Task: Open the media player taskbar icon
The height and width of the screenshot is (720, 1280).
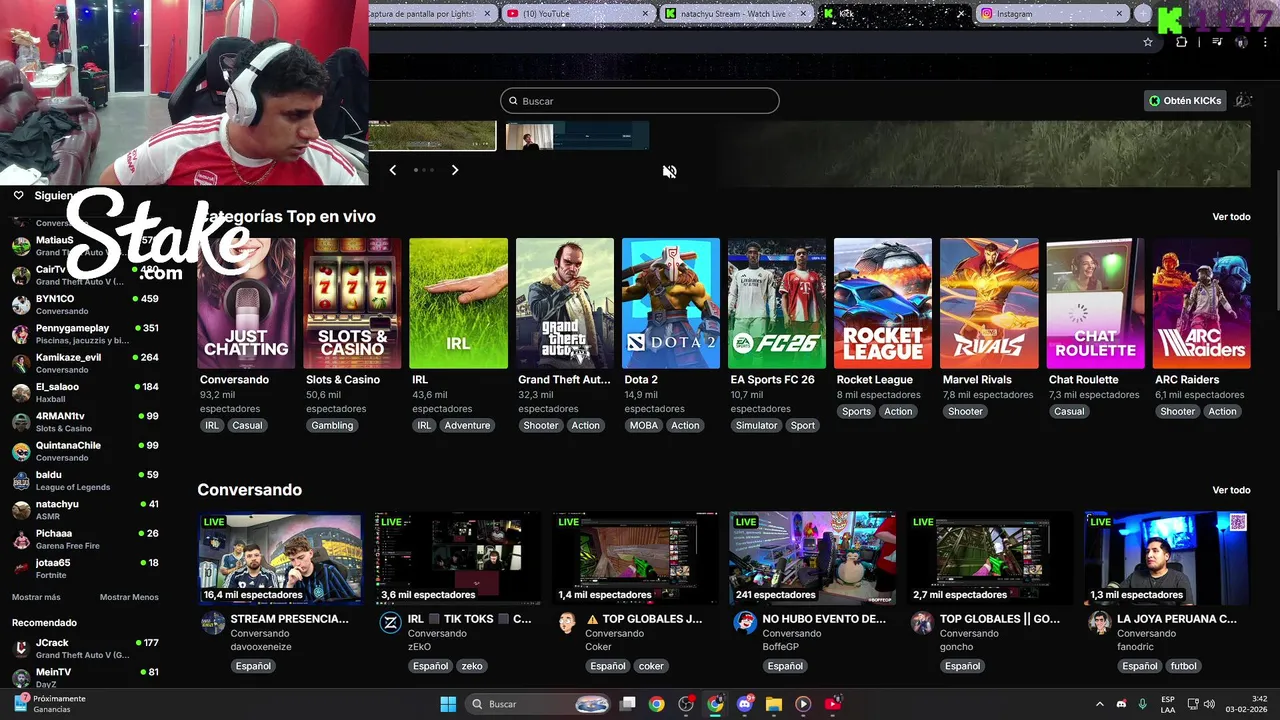Action: (x=803, y=704)
